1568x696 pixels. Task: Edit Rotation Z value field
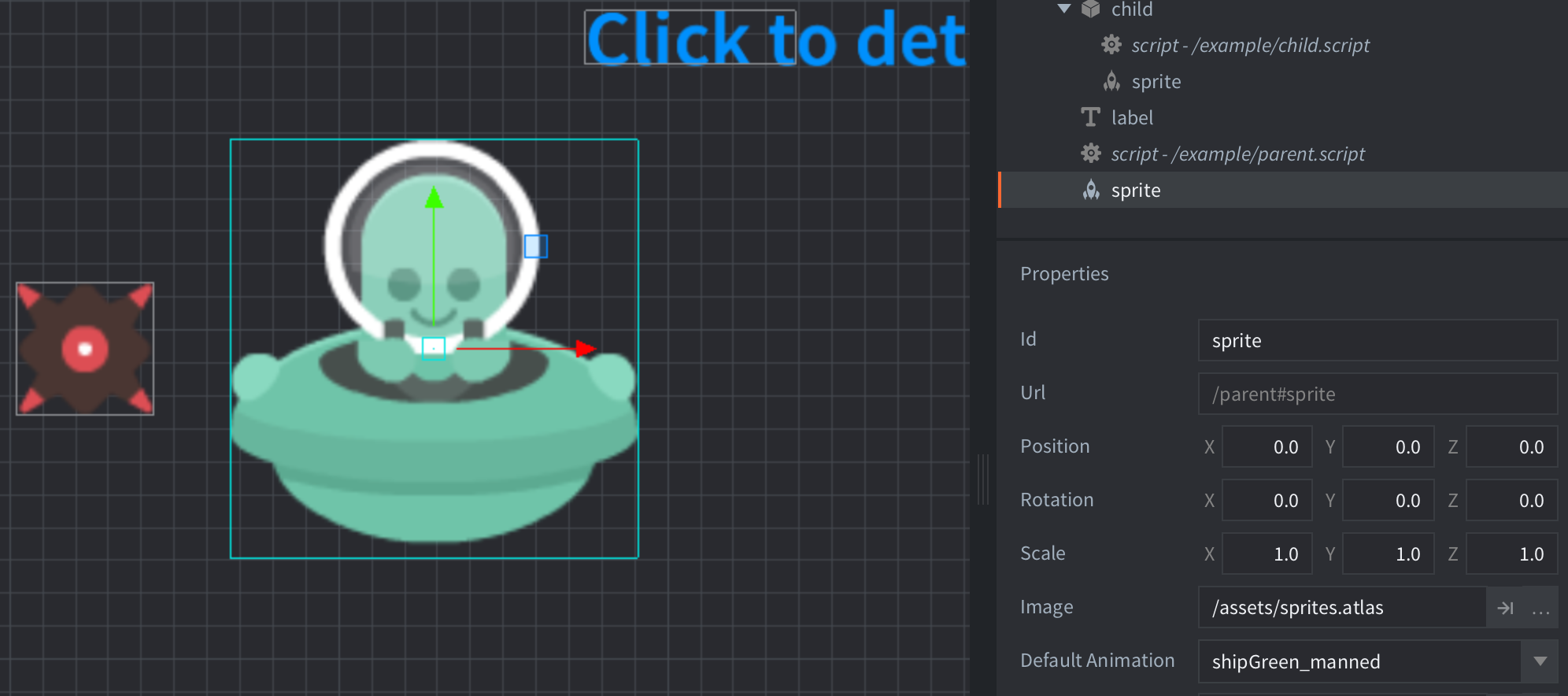pos(1511,500)
